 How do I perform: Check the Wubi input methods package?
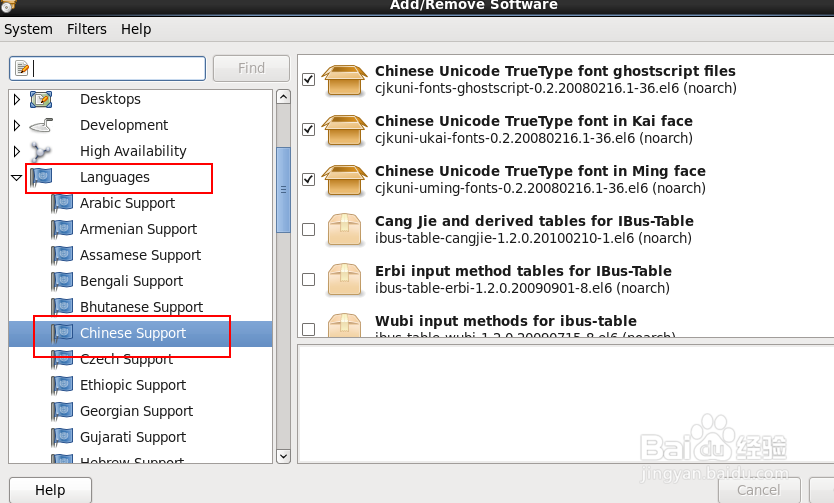click(308, 330)
